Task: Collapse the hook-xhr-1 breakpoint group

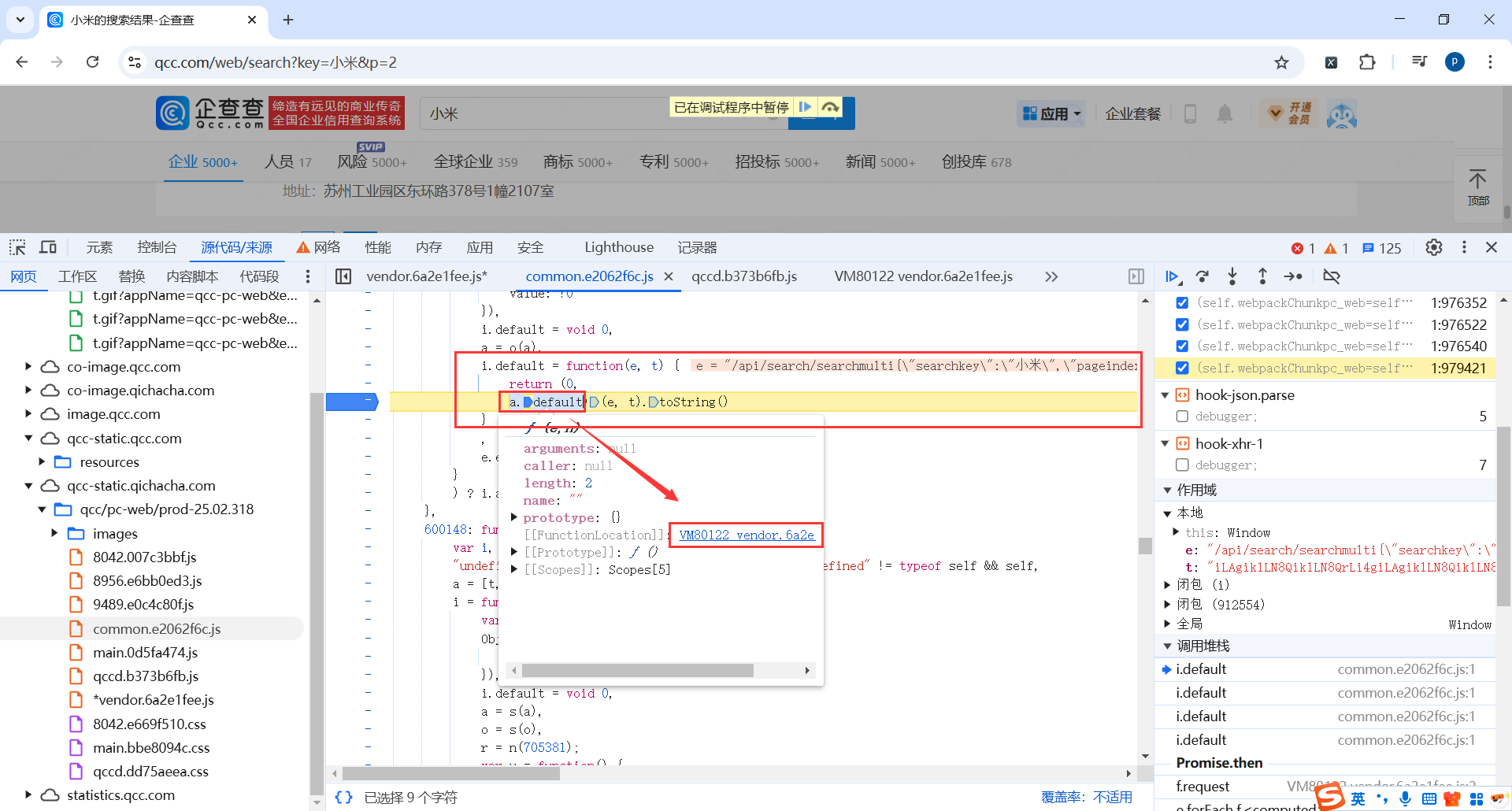Action: [x=1165, y=444]
